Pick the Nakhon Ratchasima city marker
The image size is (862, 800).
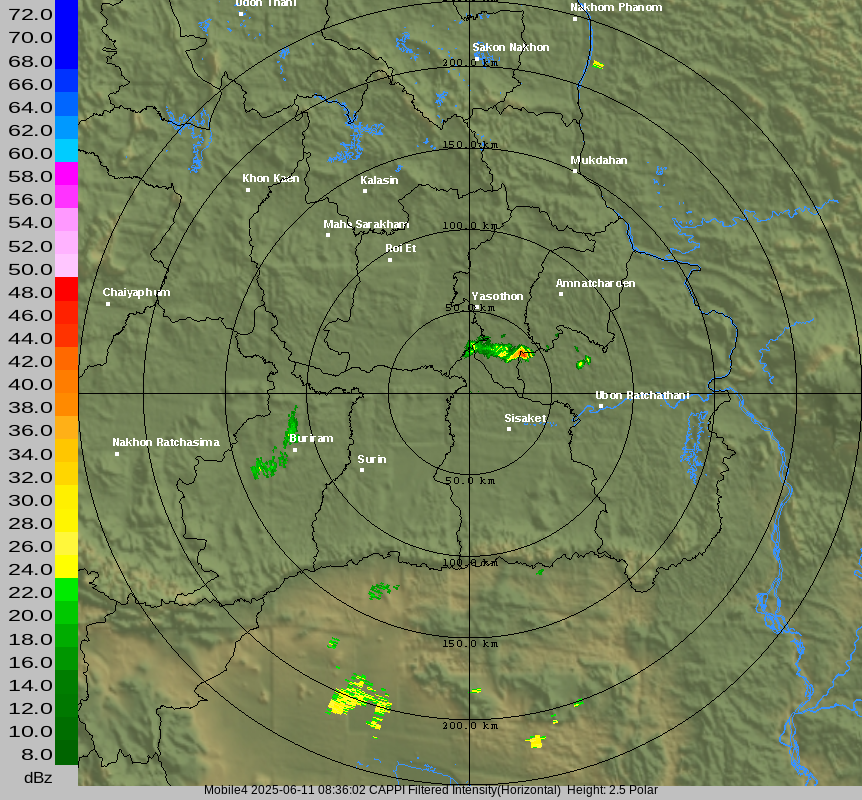click(117, 454)
